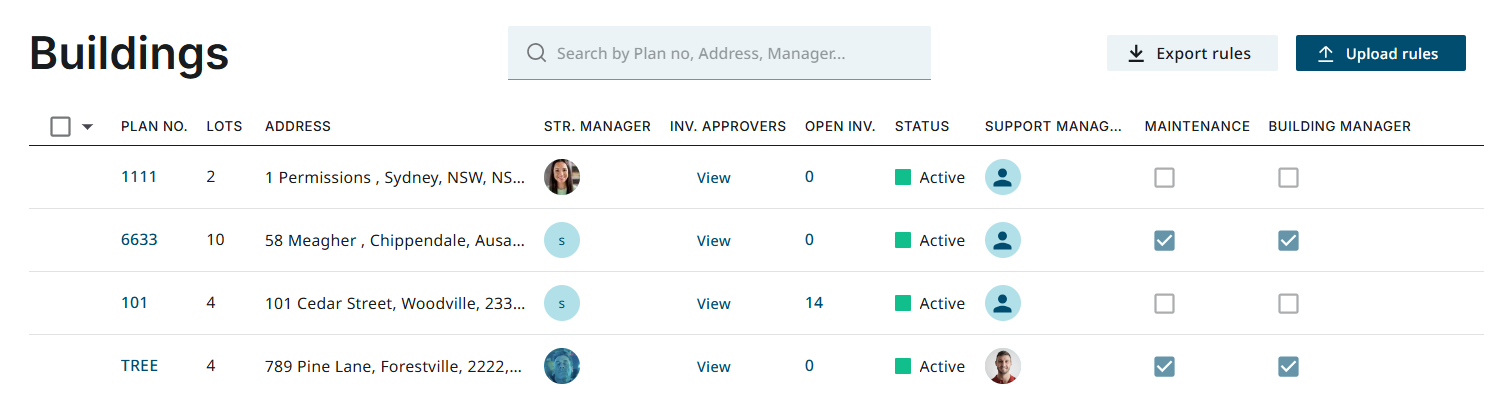Click open invoices count 0 for plan 1111
The width and height of the screenshot is (1497, 394).
810,176
